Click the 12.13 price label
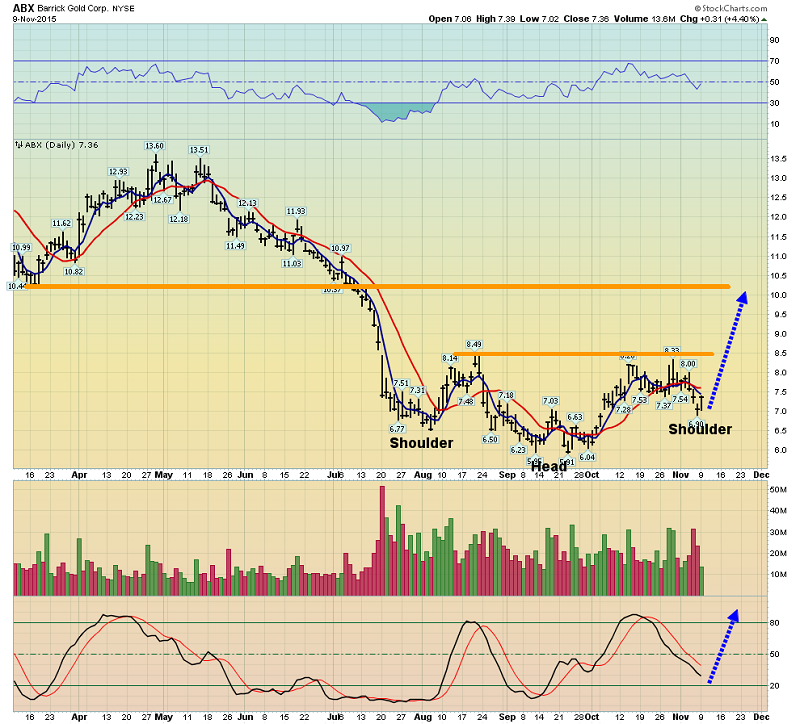The image size is (800, 724). click(x=247, y=203)
